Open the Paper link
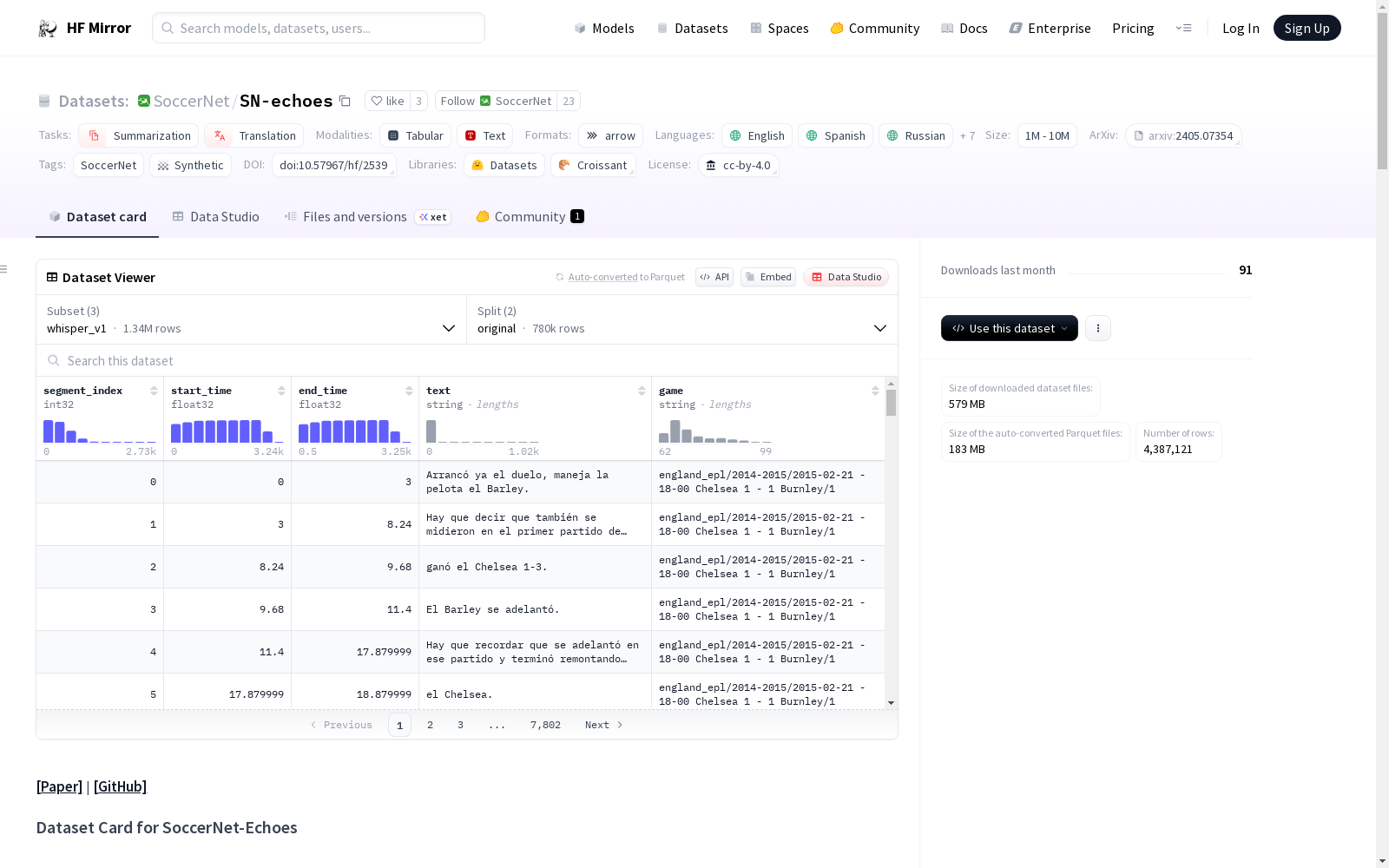 click(x=59, y=786)
